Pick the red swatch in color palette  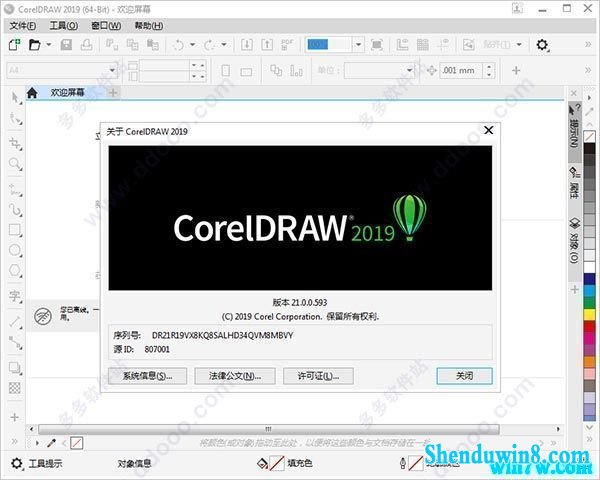tap(590, 327)
